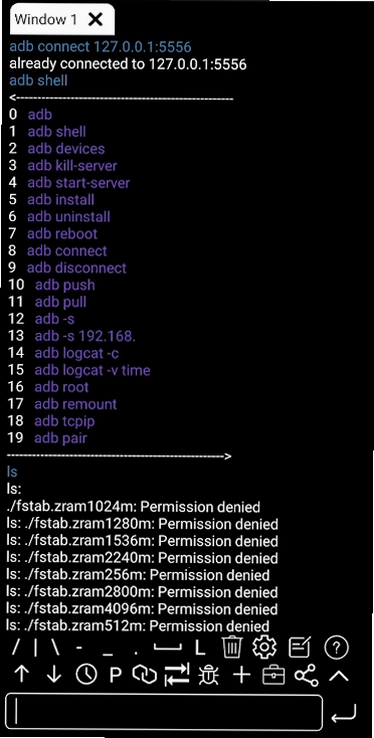This screenshot has height=738, width=374.
Task: Select the 'adb logcat -v time' suggestion
Action: click(x=92, y=370)
